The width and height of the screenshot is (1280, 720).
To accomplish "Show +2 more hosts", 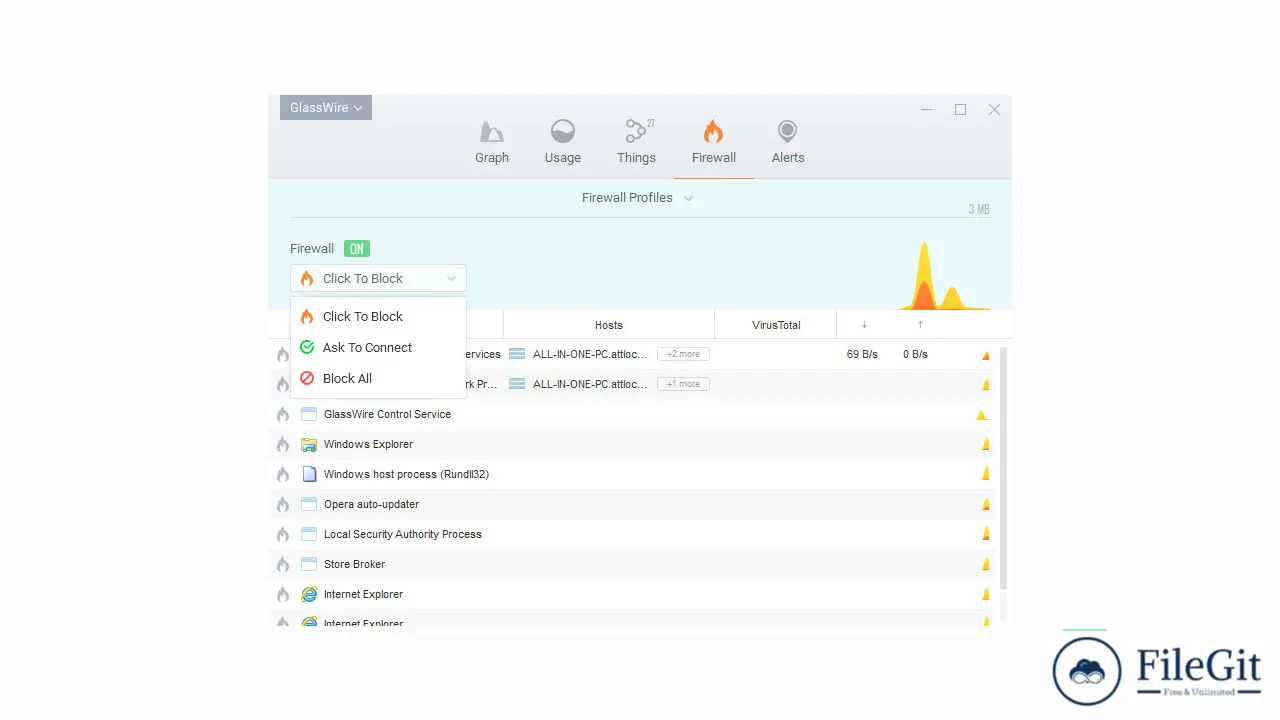I will [x=683, y=354].
